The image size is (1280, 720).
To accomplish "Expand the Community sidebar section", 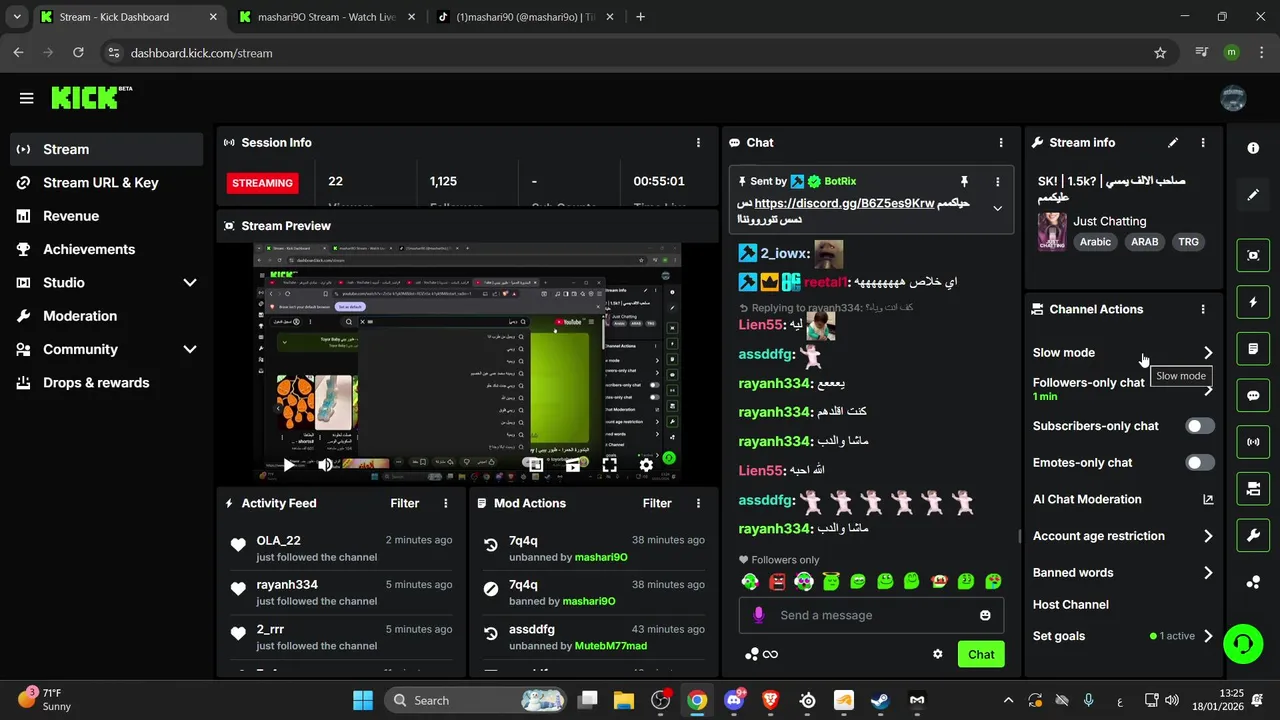I will pos(190,349).
